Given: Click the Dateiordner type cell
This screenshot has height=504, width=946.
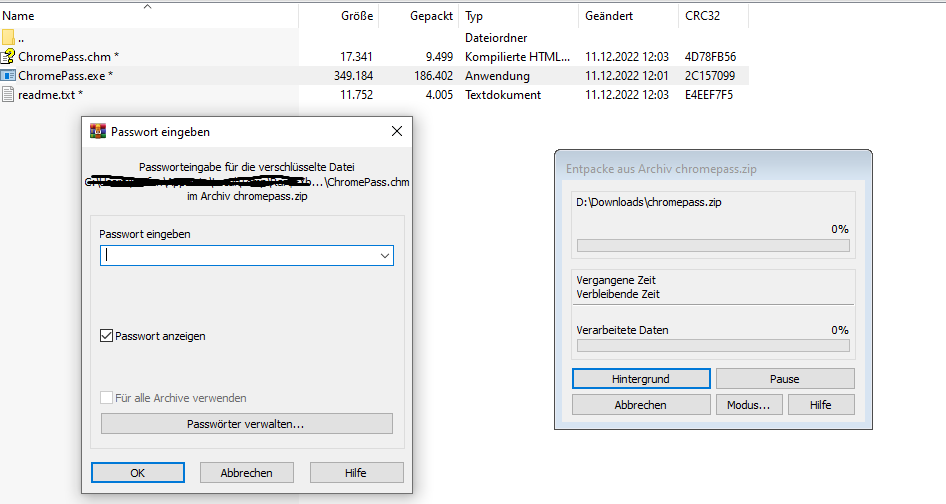Looking at the screenshot, I should pyautogui.click(x=496, y=38).
